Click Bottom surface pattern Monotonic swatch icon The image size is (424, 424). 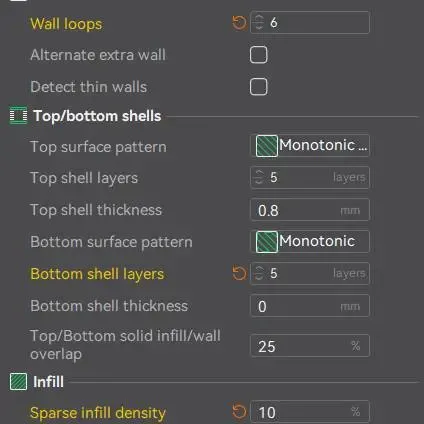click(x=267, y=242)
